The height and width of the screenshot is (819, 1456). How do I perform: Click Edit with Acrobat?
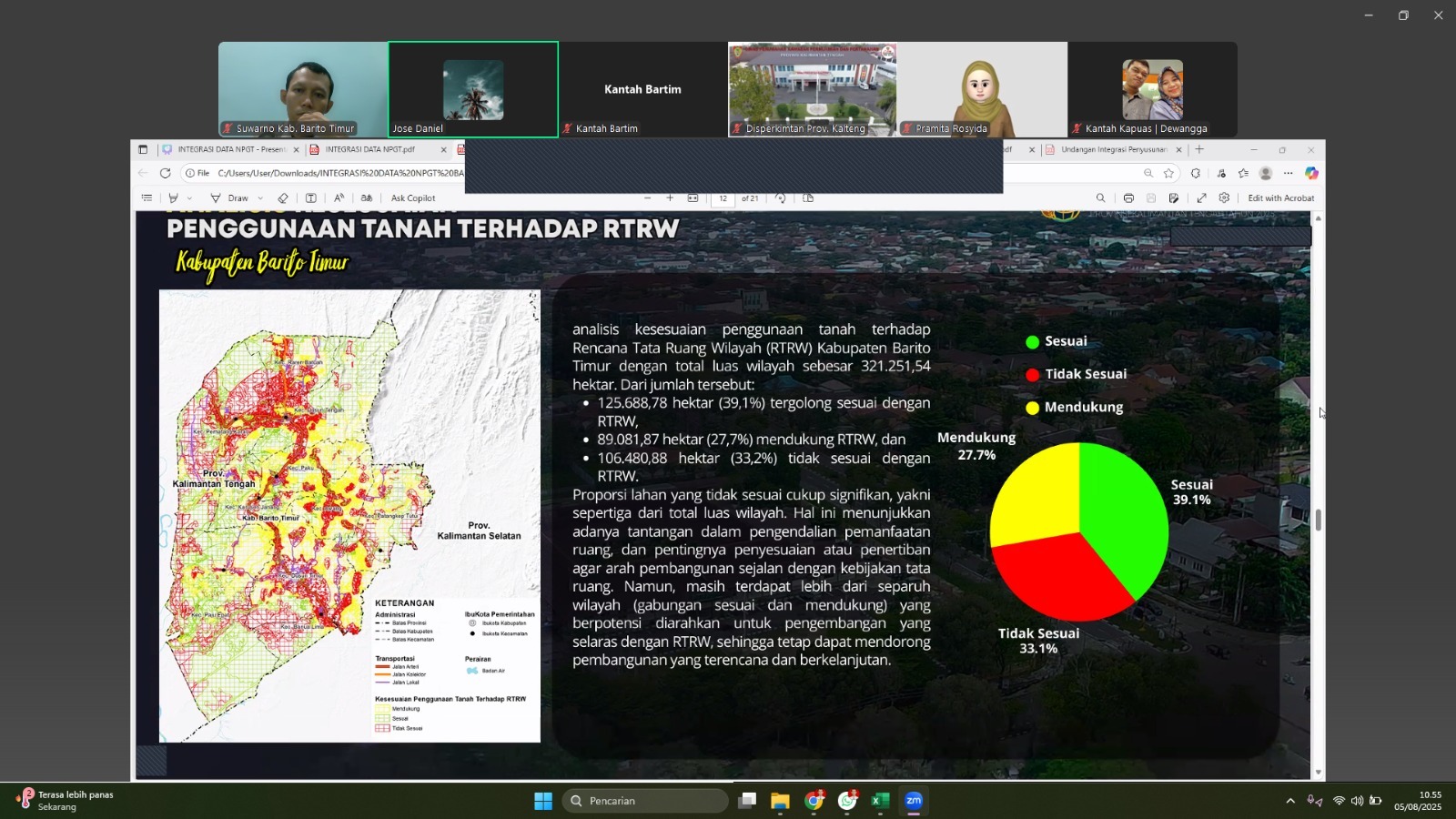pos(1280,198)
